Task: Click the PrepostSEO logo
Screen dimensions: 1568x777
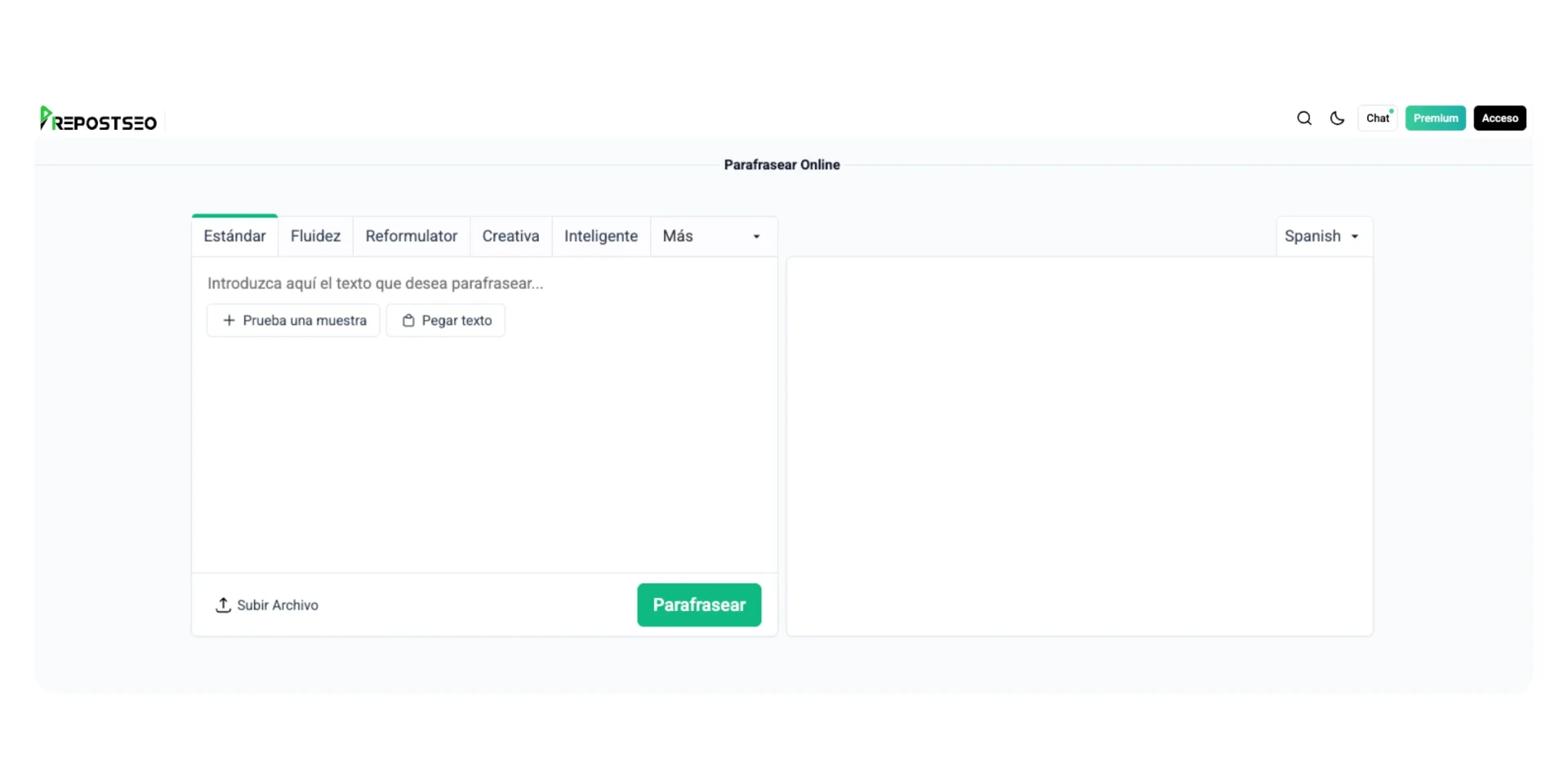Action: [99, 119]
